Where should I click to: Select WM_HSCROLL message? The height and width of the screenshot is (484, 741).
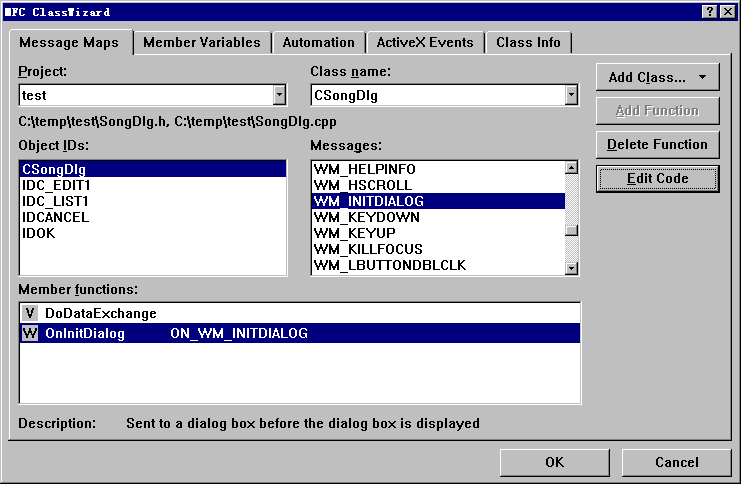pos(439,185)
